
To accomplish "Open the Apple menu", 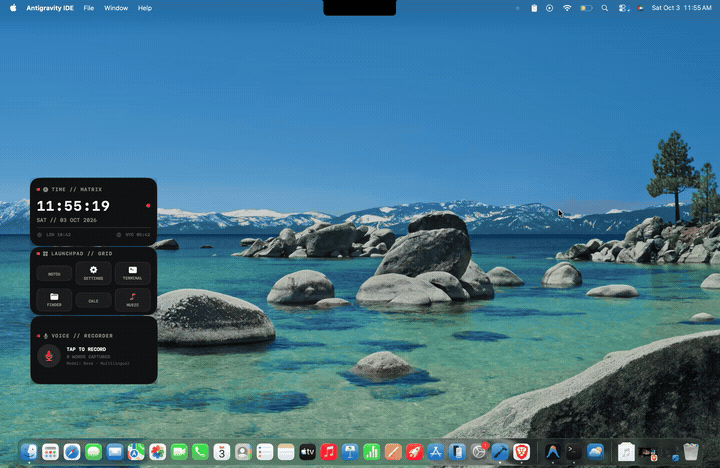I will tap(13, 8).
